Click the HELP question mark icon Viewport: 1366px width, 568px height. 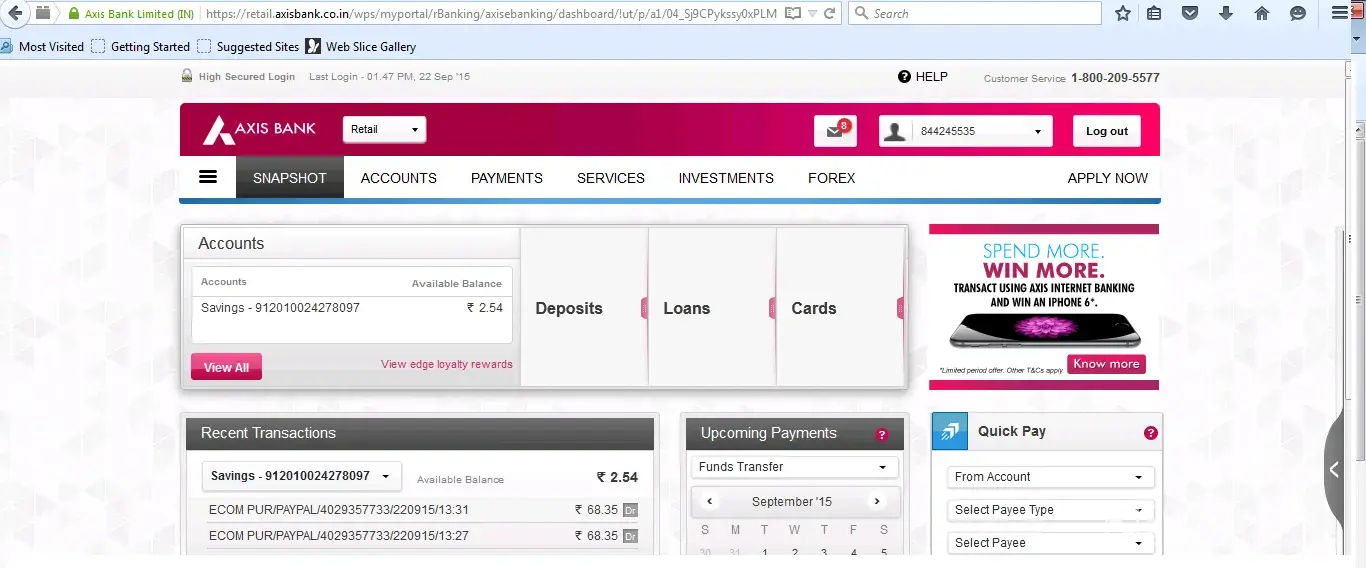pos(904,77)
